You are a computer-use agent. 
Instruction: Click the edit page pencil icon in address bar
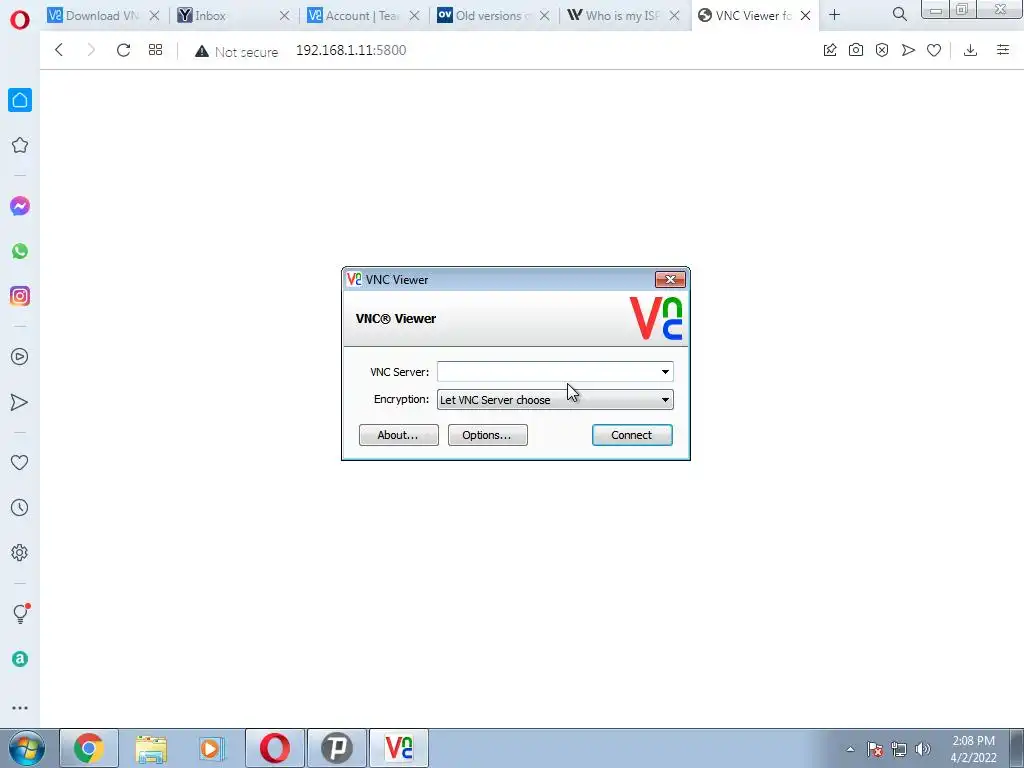click(x=830, y=50)
